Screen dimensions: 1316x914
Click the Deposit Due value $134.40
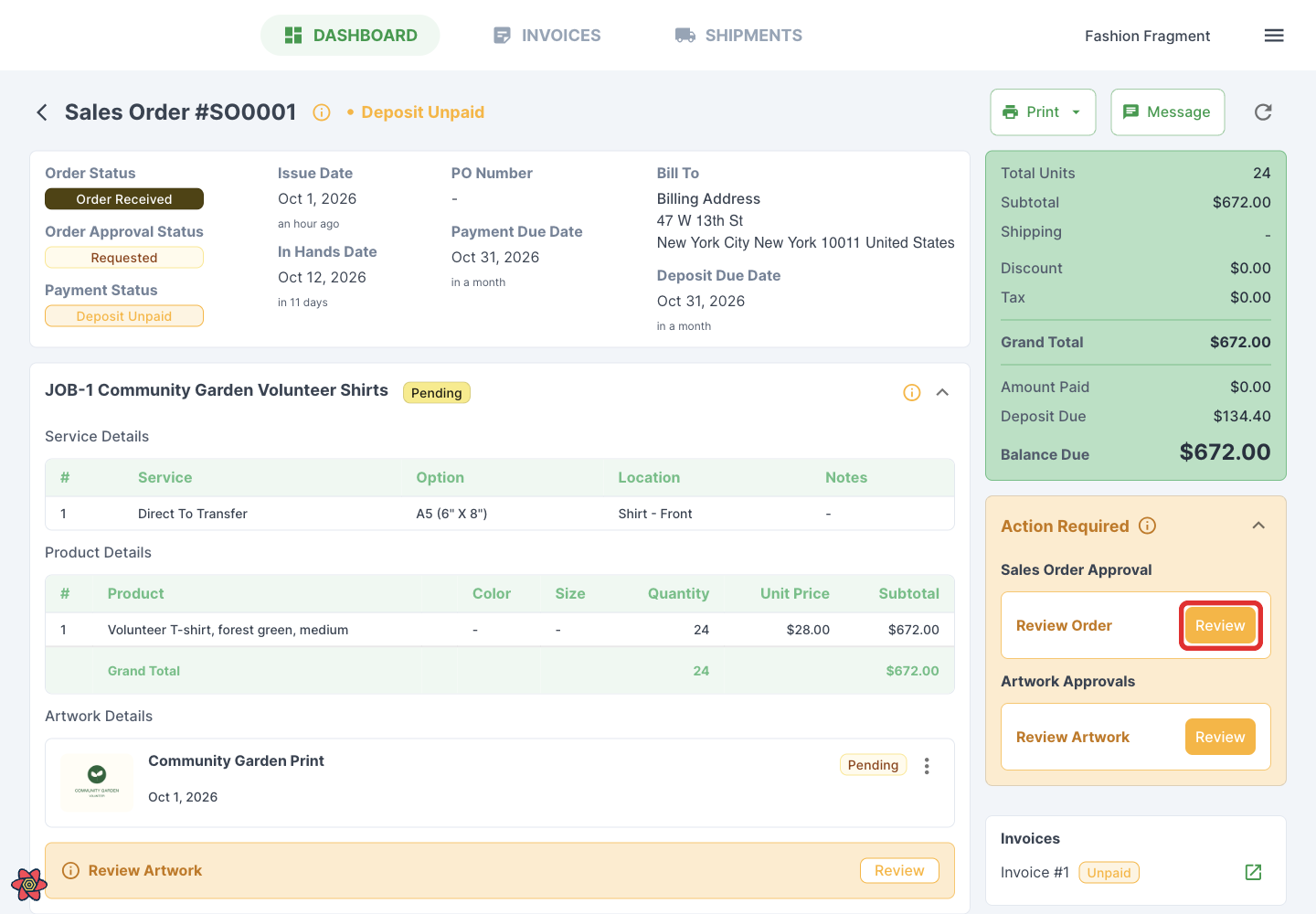coord(1242,416)
